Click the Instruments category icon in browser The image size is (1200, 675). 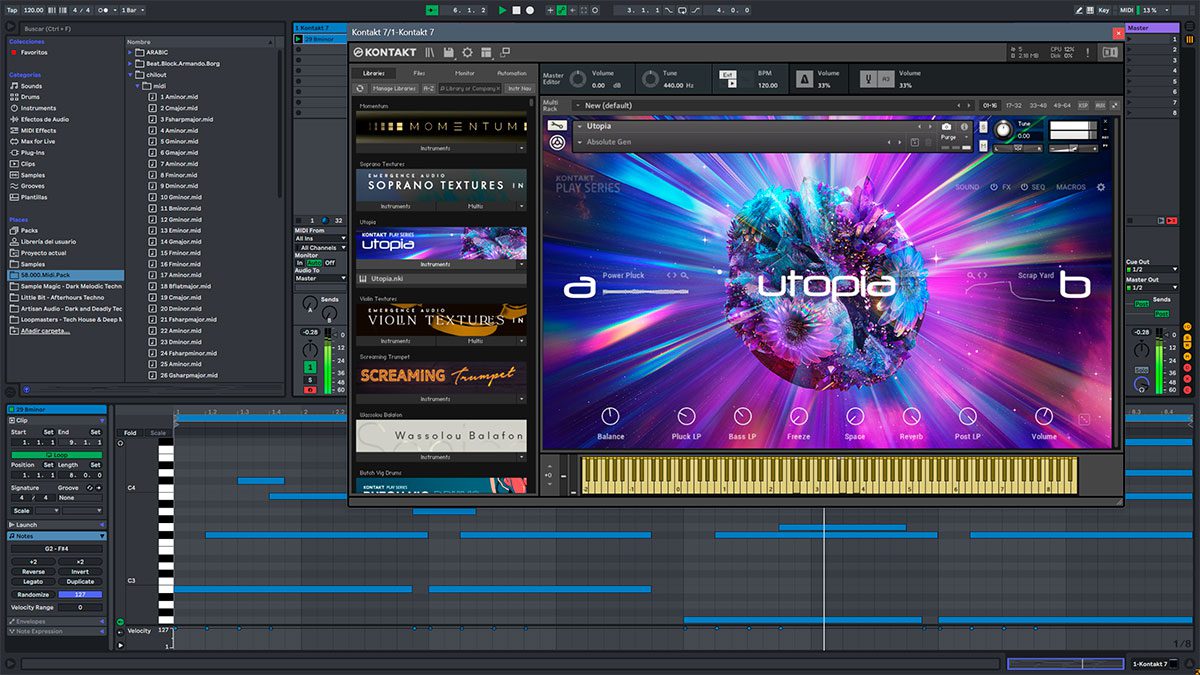[x=13, y=108]
